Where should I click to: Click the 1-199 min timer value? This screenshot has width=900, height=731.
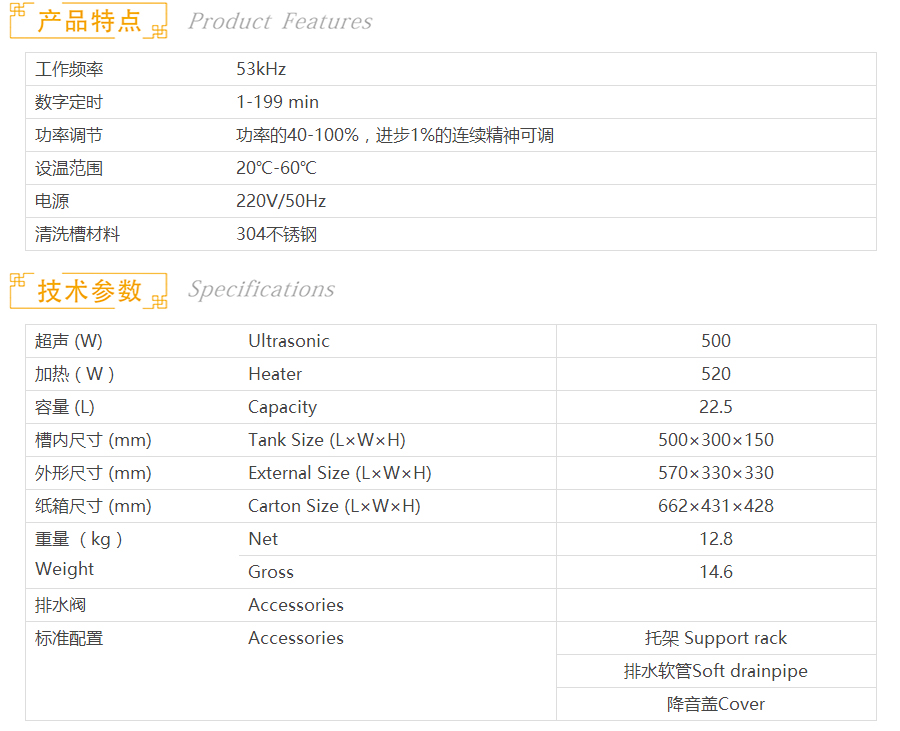point(277,102)
